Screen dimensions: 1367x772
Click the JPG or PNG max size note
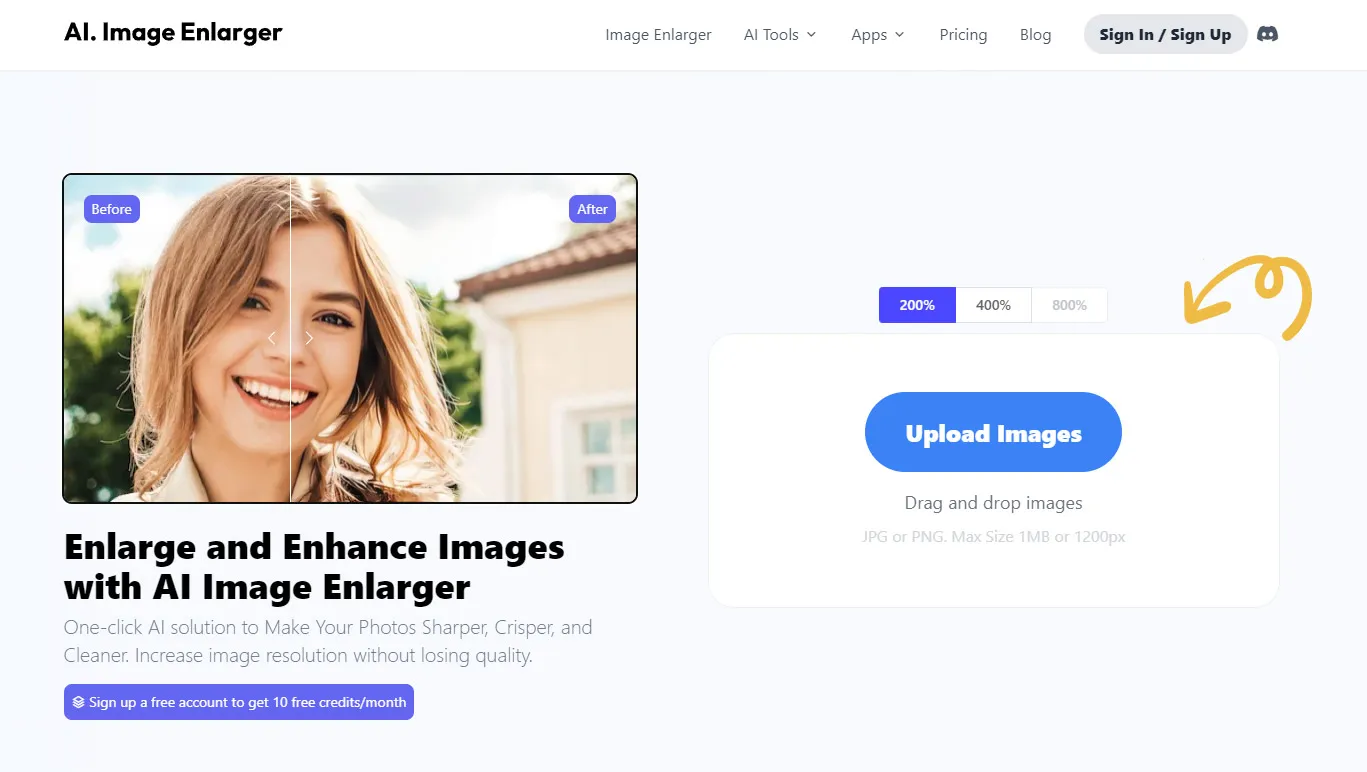coord(993,537)
